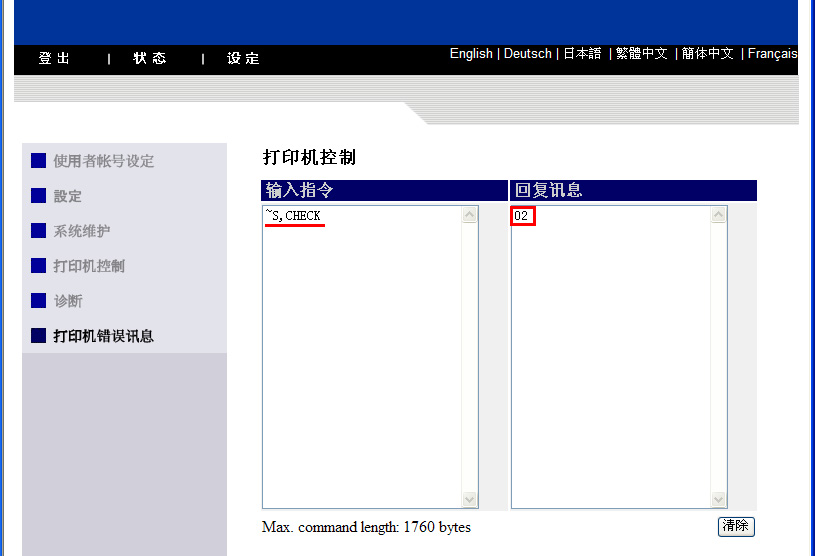Click the response box scroll-up arrow

(x=718, y=215)
